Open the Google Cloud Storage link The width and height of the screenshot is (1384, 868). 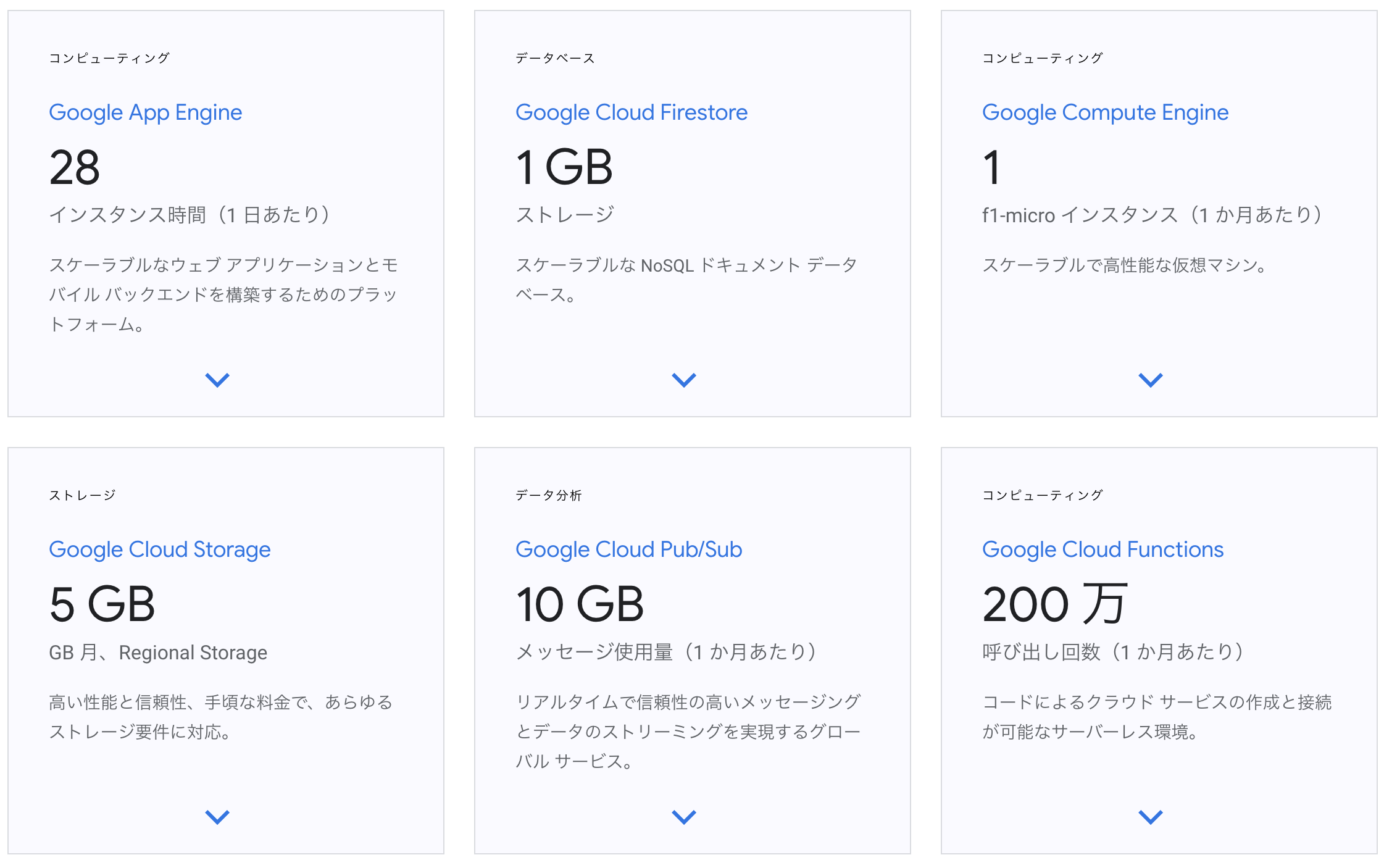click(160, 549)
